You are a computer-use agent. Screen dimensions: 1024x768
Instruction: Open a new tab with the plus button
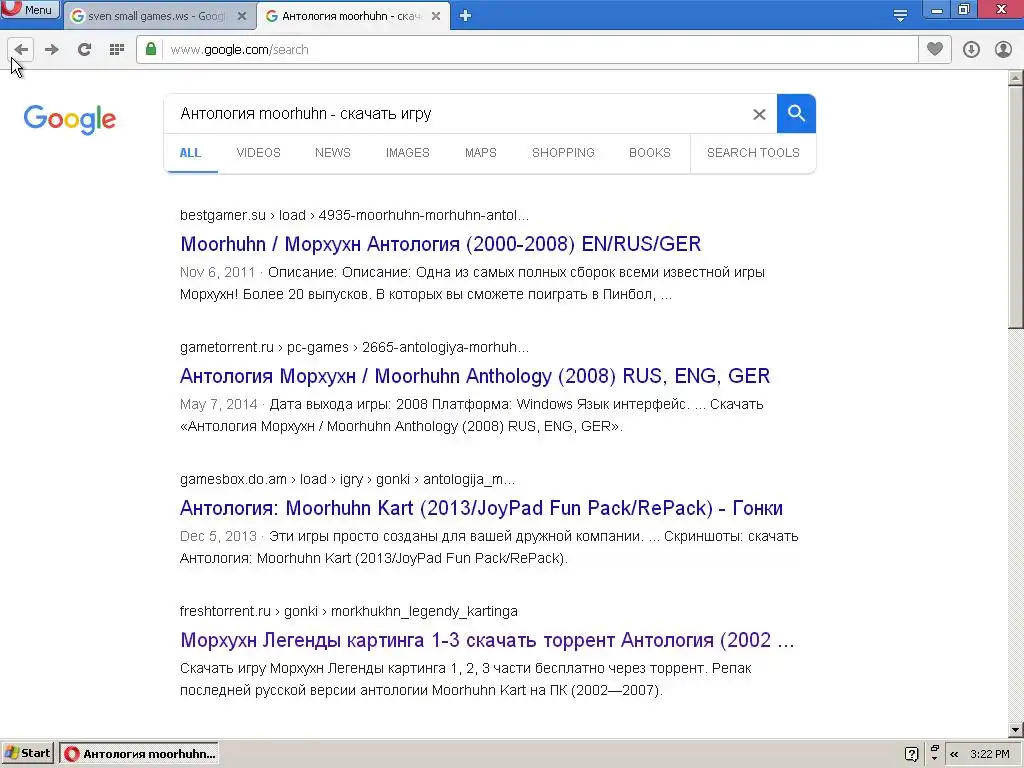coord(465,16)
